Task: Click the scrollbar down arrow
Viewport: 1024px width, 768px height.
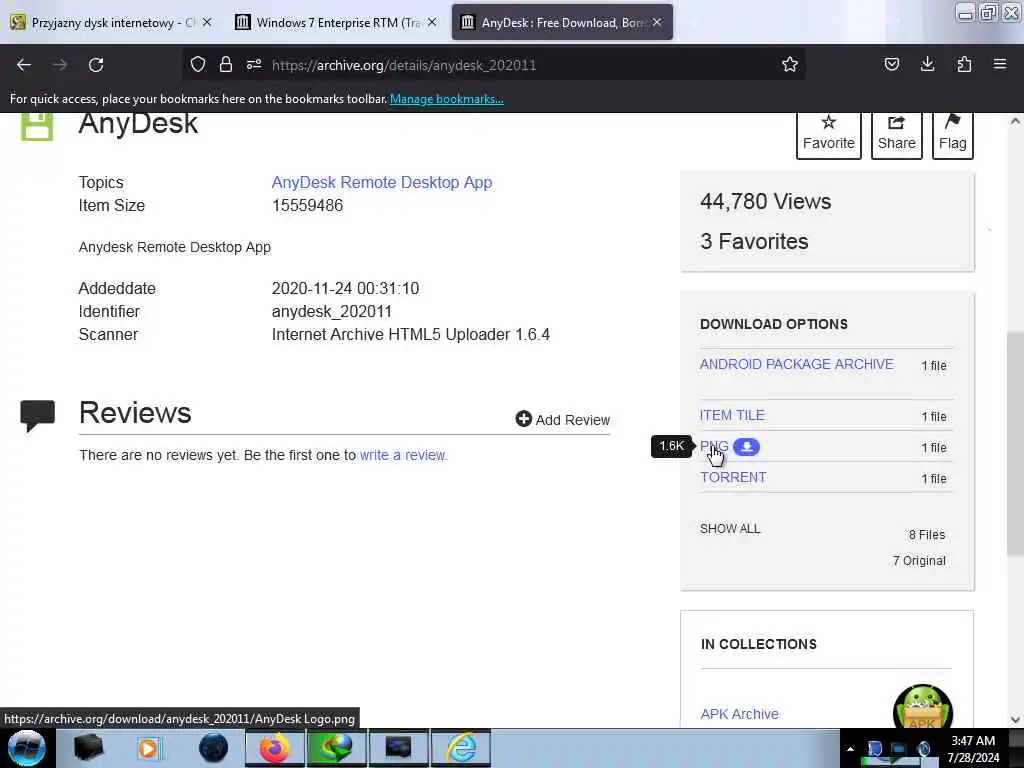Action: [x=1015, y=720]
